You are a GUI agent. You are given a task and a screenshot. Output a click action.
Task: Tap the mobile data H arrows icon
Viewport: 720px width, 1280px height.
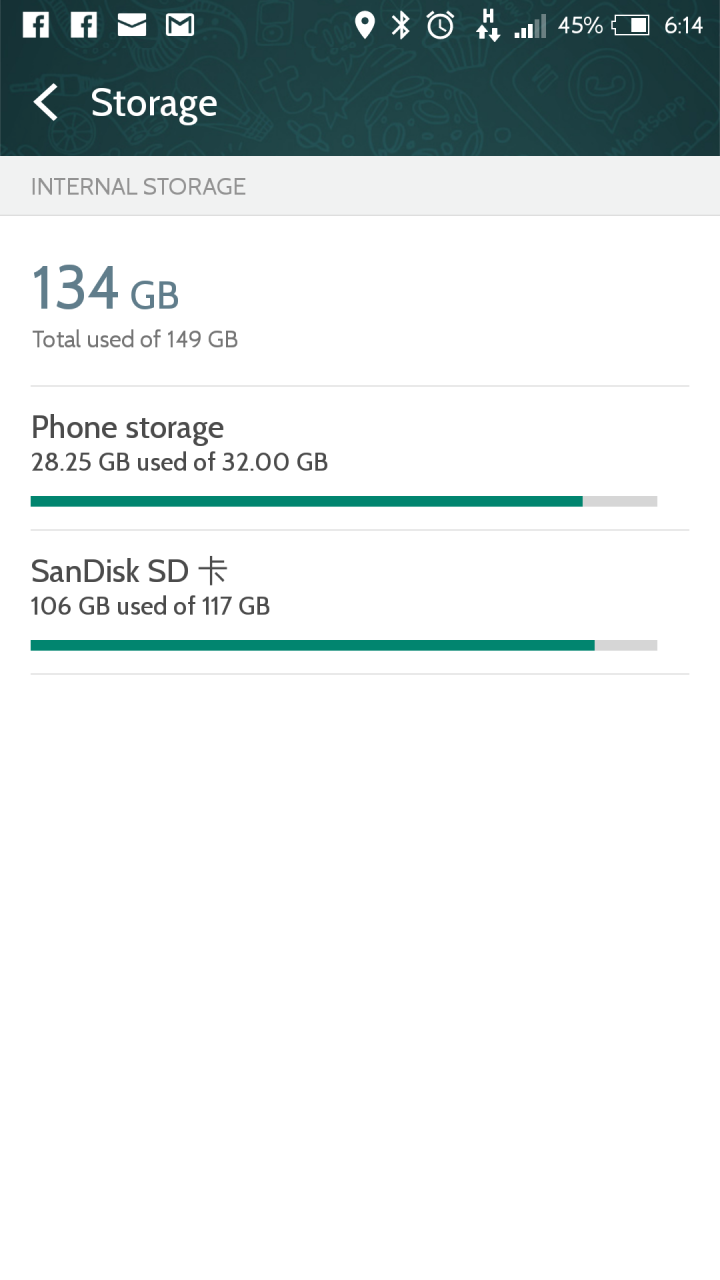click(488, 25)
